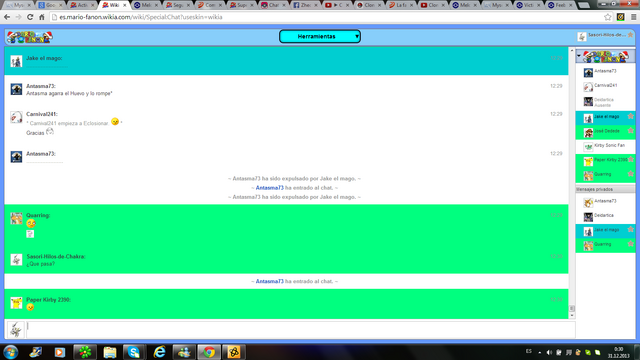Click the address bar URL

coord(141,17)
